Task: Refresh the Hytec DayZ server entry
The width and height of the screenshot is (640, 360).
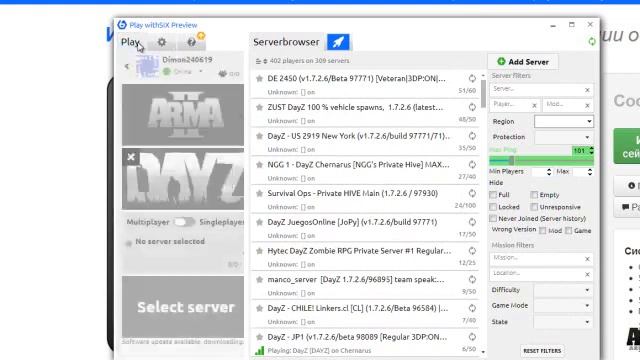Action: click(x=472, y=251)
